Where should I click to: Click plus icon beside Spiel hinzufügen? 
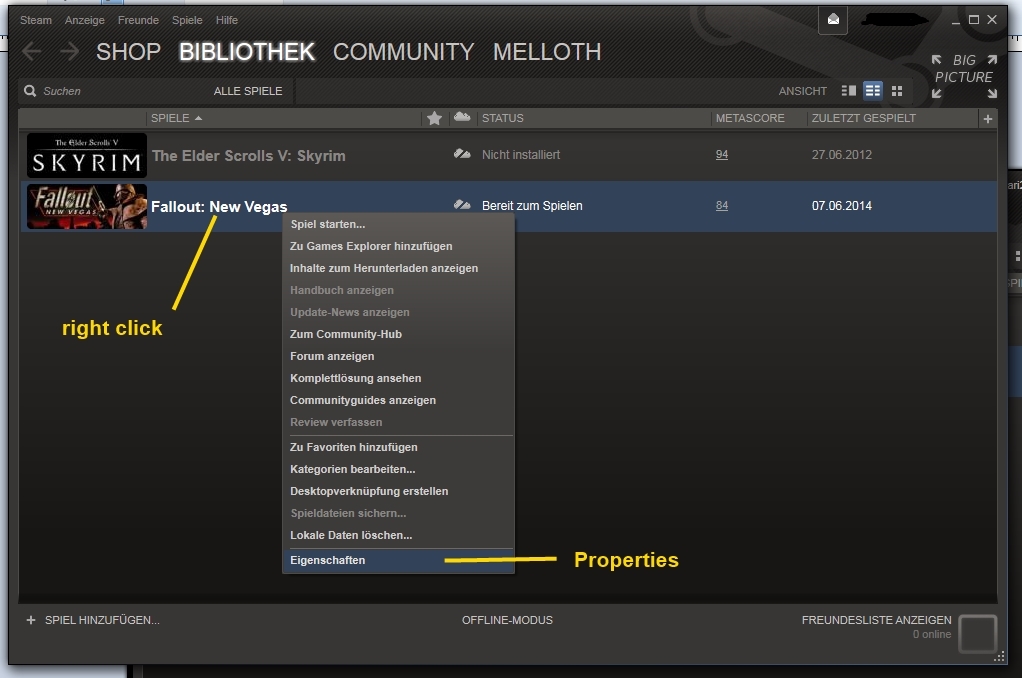tap(31, 620)
